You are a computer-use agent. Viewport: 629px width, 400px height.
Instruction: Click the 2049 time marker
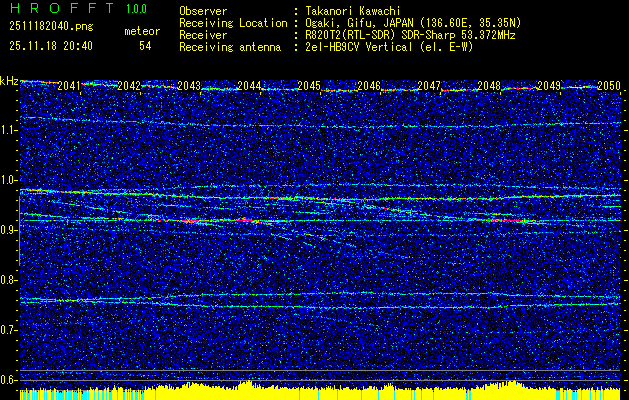549,86
